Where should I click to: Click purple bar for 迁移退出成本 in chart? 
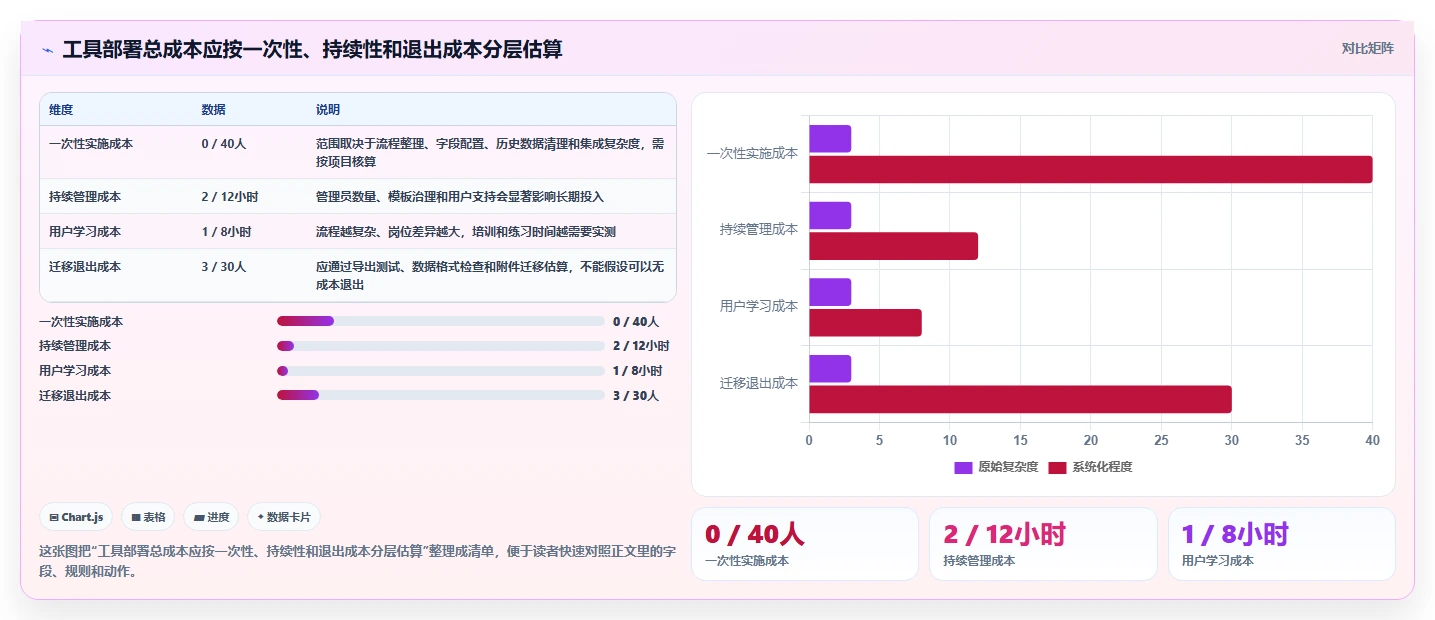pos(830,369)
